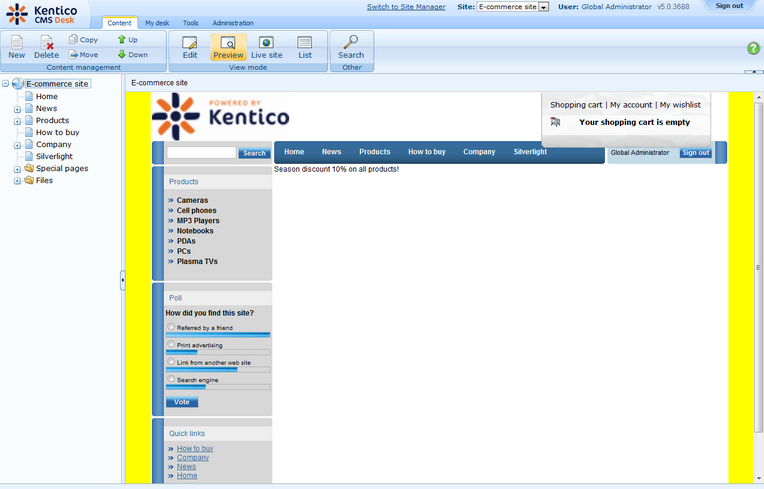Expand the Products tree node

tap(17, 121)
